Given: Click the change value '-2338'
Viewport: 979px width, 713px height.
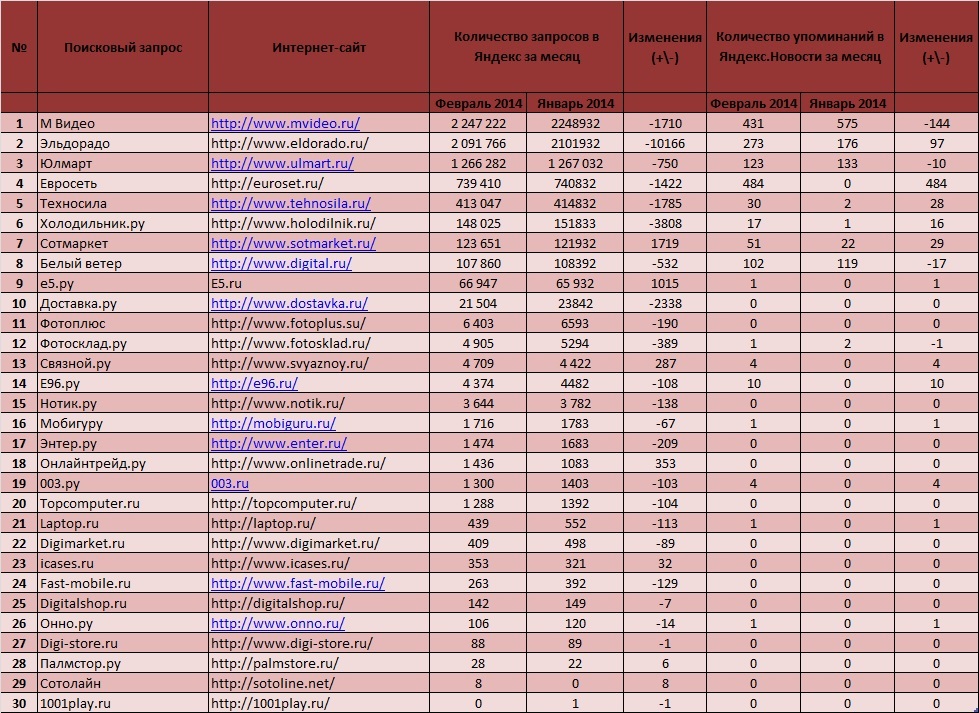Looking at the screenshot, I should [x=665, y=303].
